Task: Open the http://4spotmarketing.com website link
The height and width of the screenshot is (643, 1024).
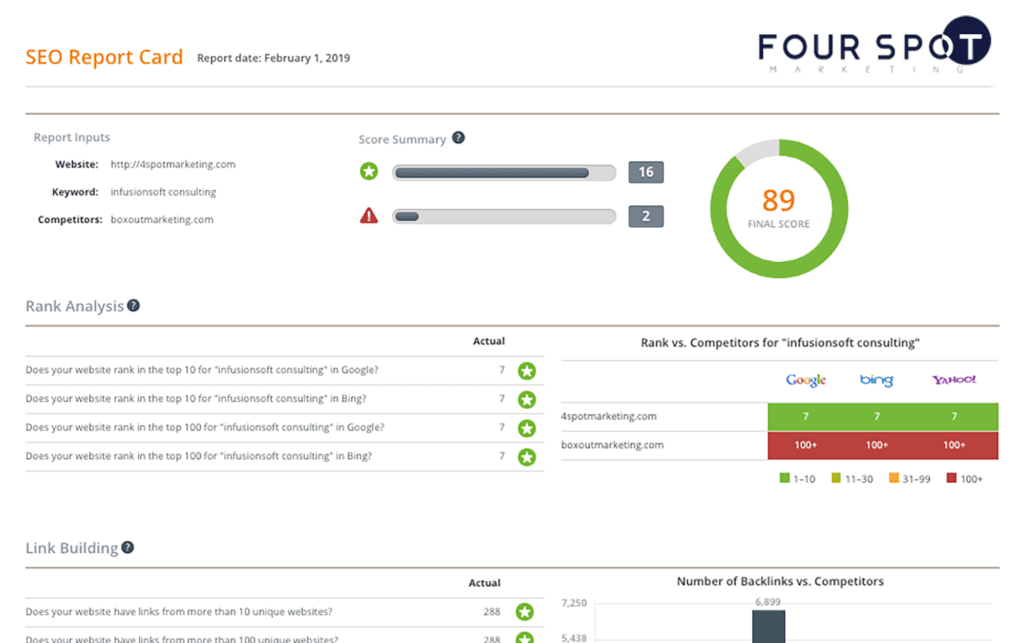Action: coord(173,165)
